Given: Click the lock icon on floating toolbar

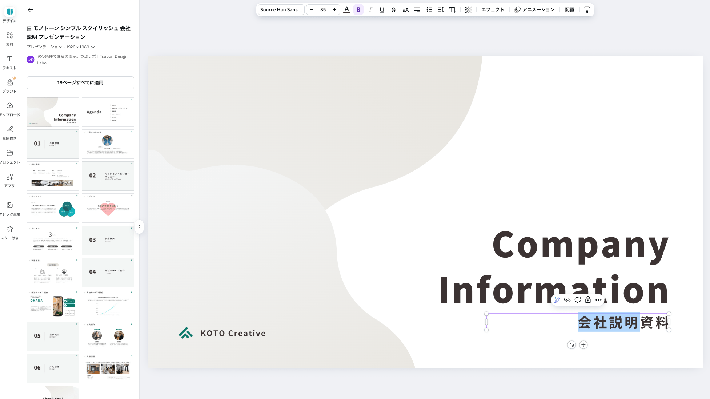Looking at the screenshot, I should pos(588,300).
